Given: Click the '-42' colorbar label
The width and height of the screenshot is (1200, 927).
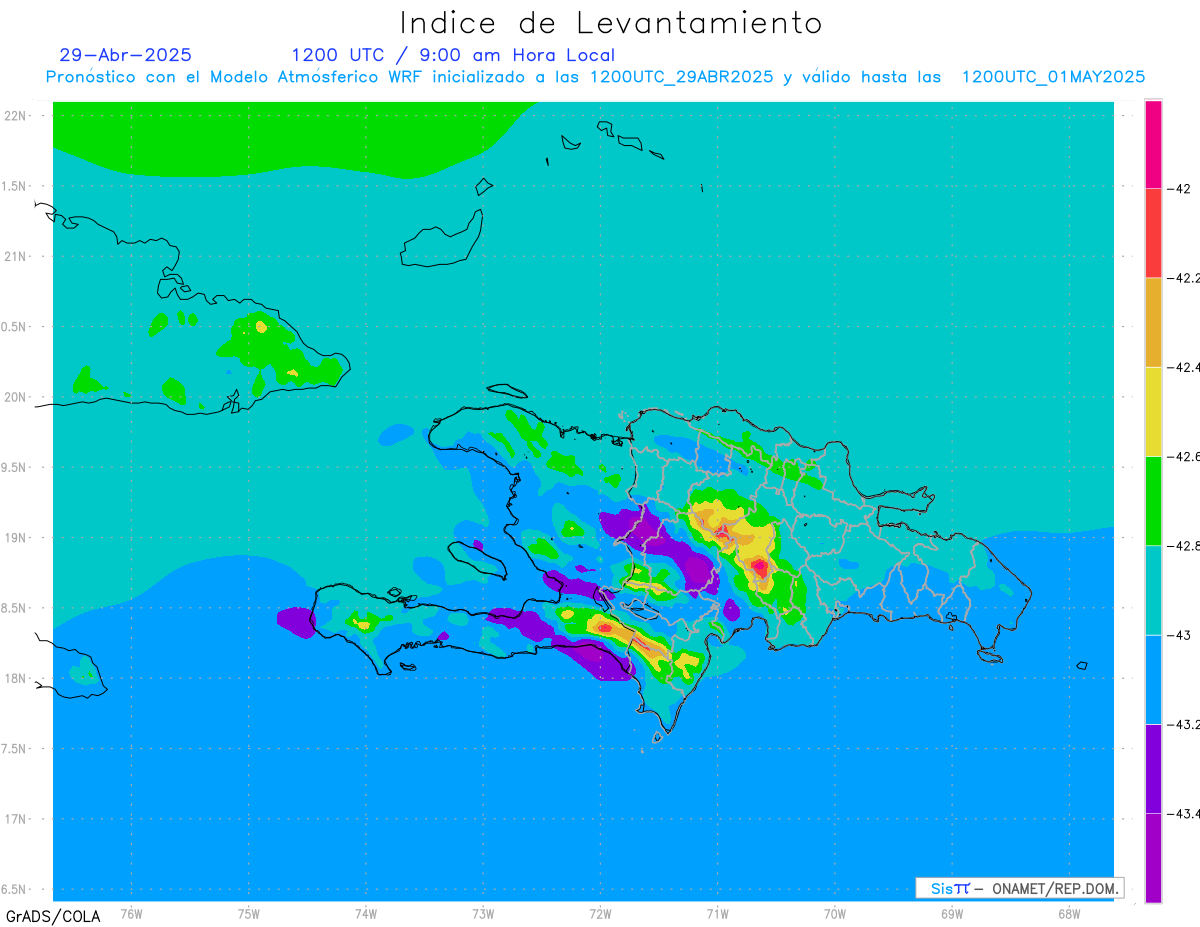Looking at the screenshot, I should pos(1178,188).
